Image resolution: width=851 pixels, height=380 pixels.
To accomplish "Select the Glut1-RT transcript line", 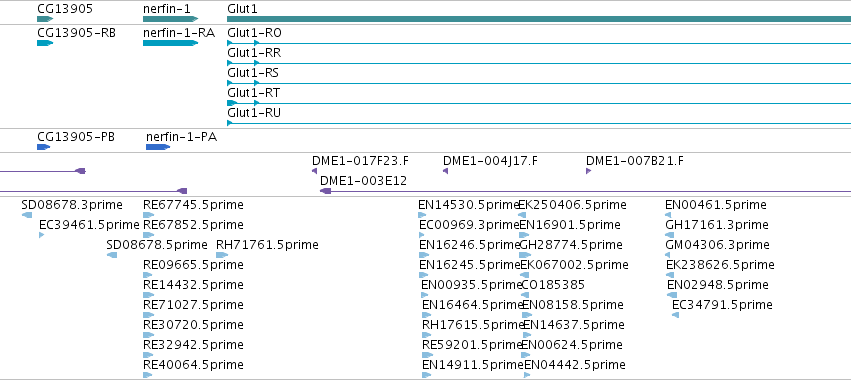I will click(539, 103).
